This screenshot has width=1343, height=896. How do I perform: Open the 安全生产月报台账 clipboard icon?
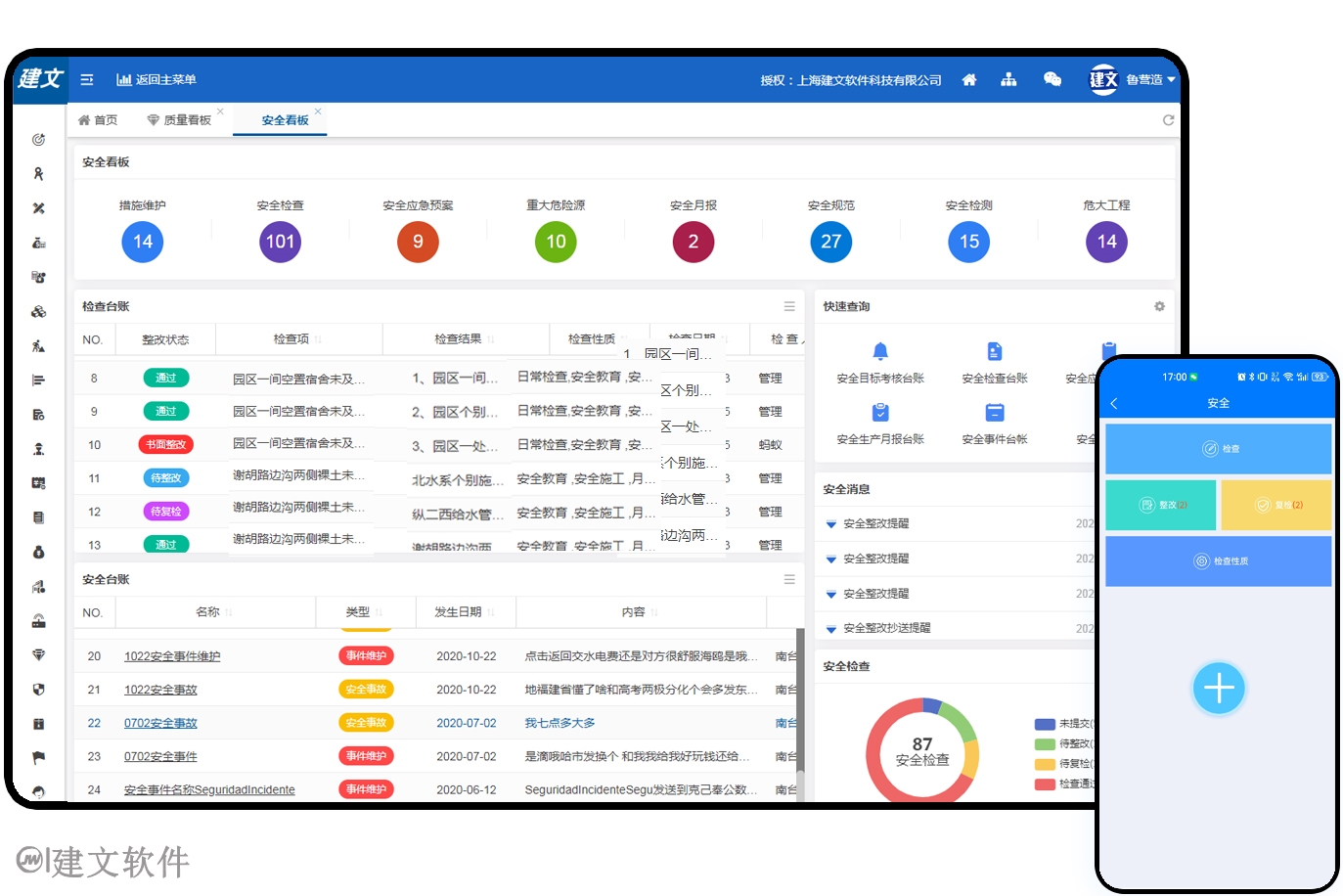click(880, 412)
